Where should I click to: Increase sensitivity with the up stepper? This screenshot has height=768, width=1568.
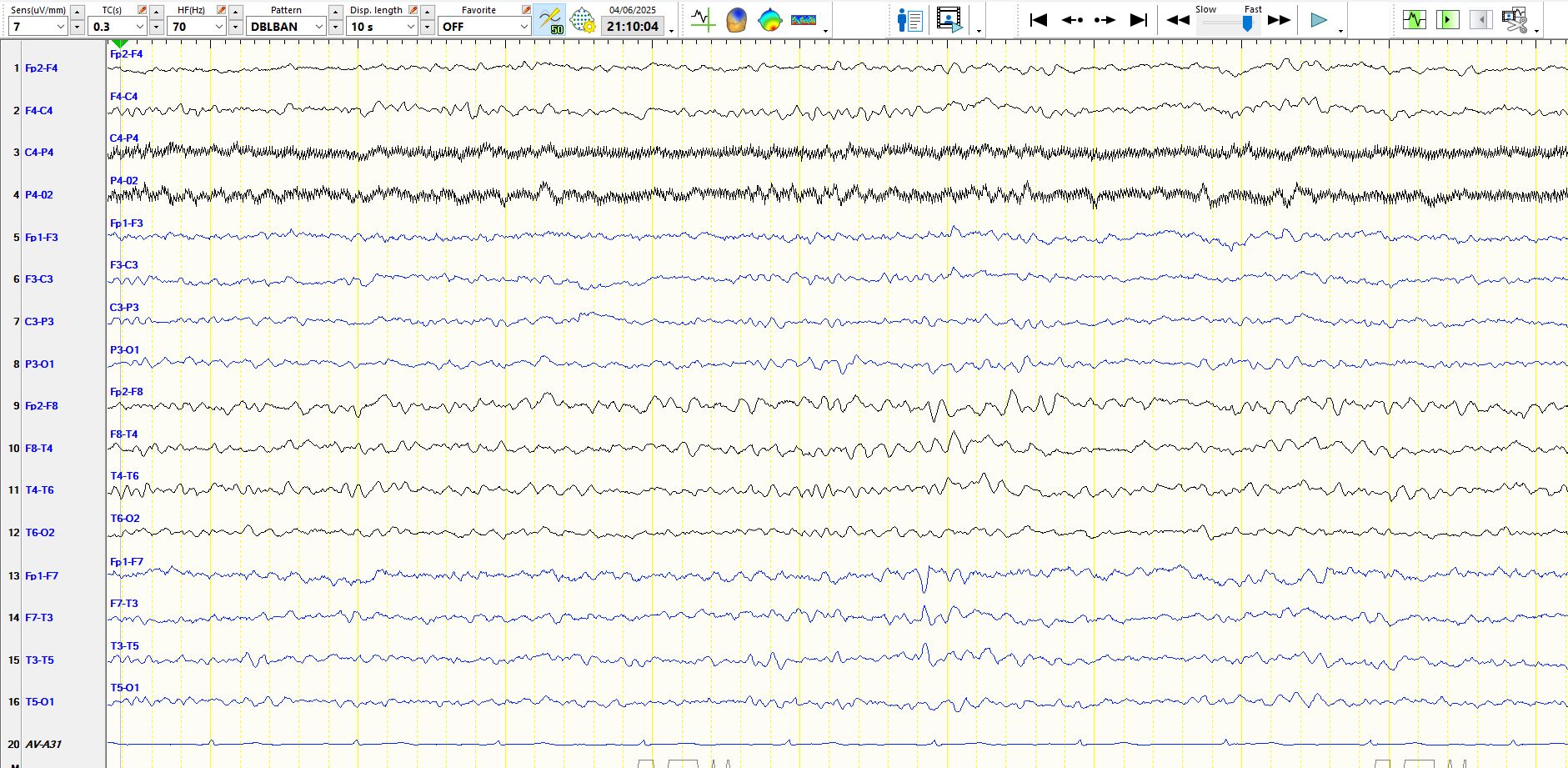pos(78,12)
